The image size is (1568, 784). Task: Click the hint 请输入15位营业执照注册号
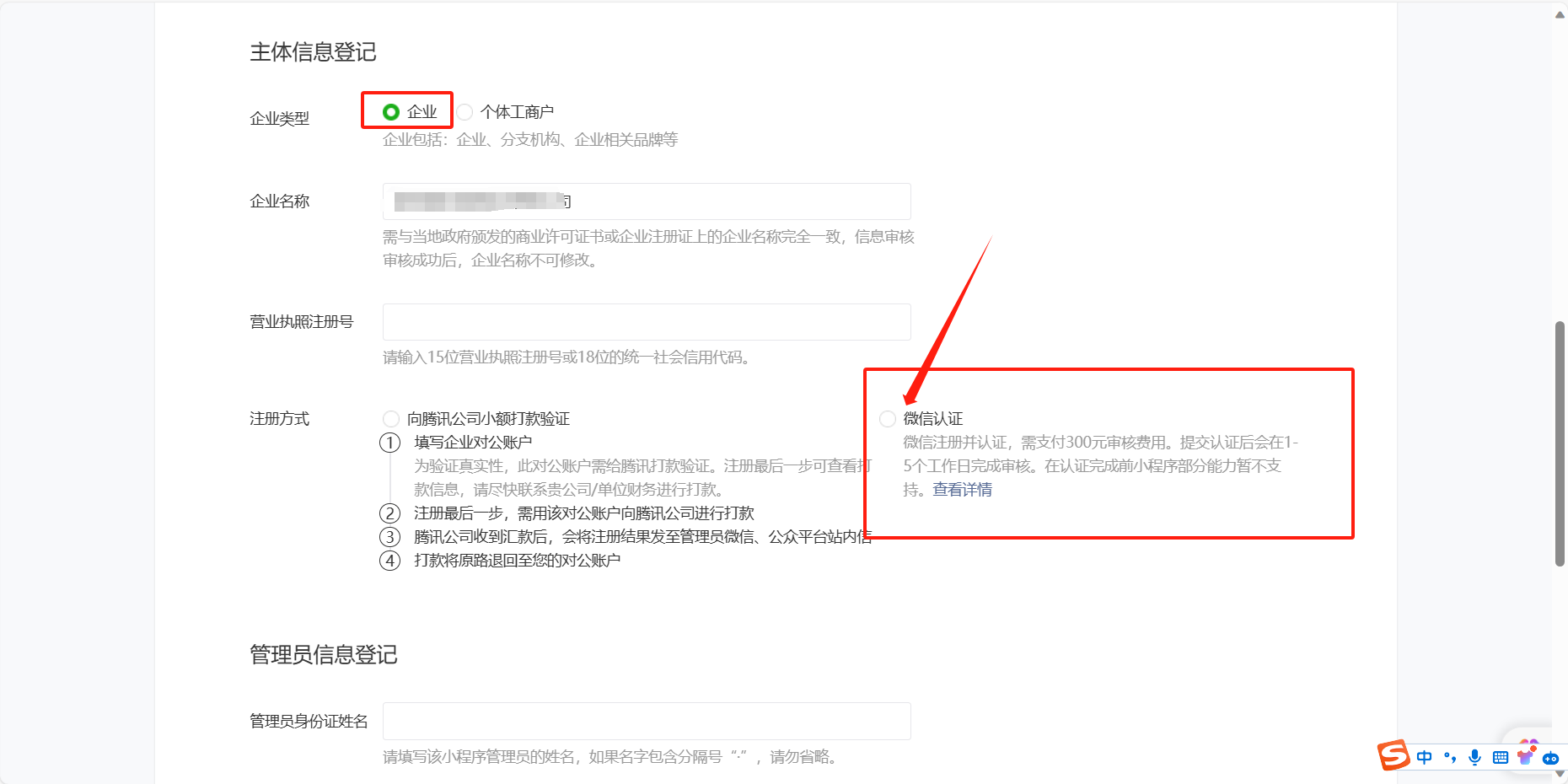click(x=567, y=357)
